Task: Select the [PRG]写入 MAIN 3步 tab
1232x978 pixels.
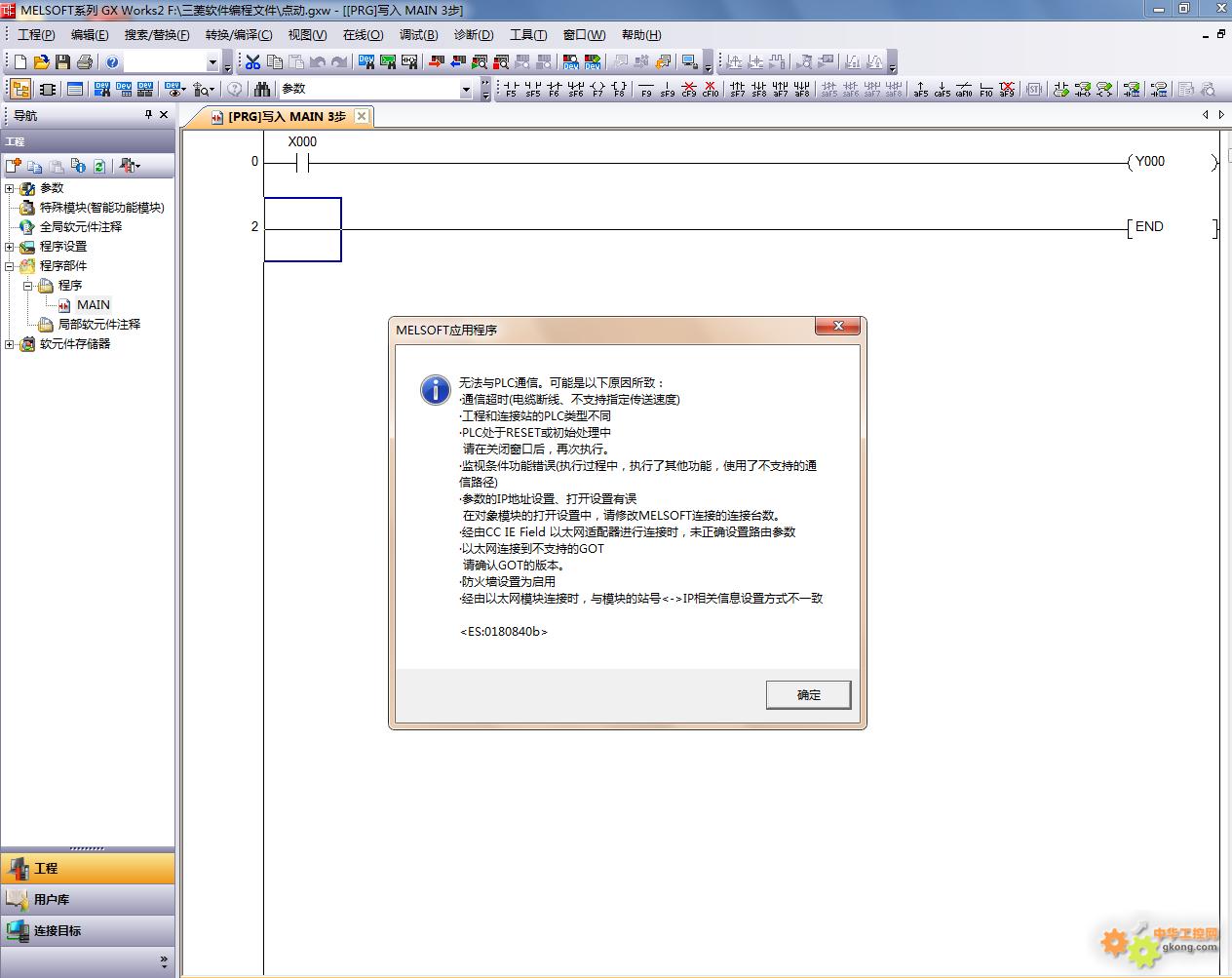Action: (x=287, y=116)
